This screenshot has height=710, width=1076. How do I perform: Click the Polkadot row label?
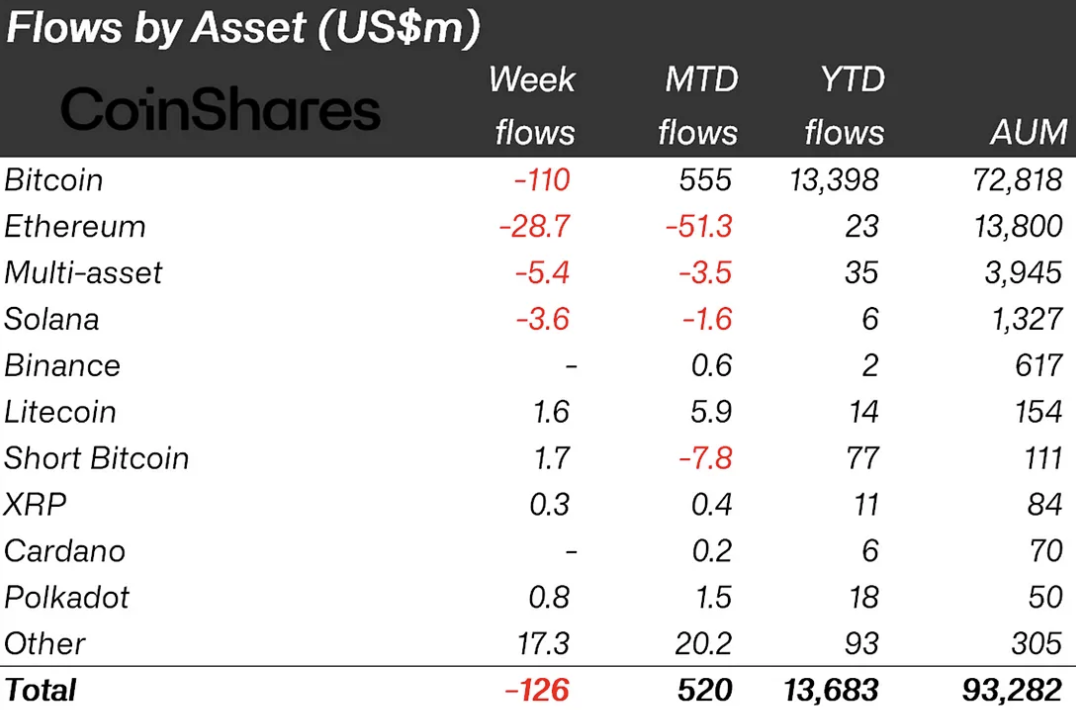coord(67,597)
